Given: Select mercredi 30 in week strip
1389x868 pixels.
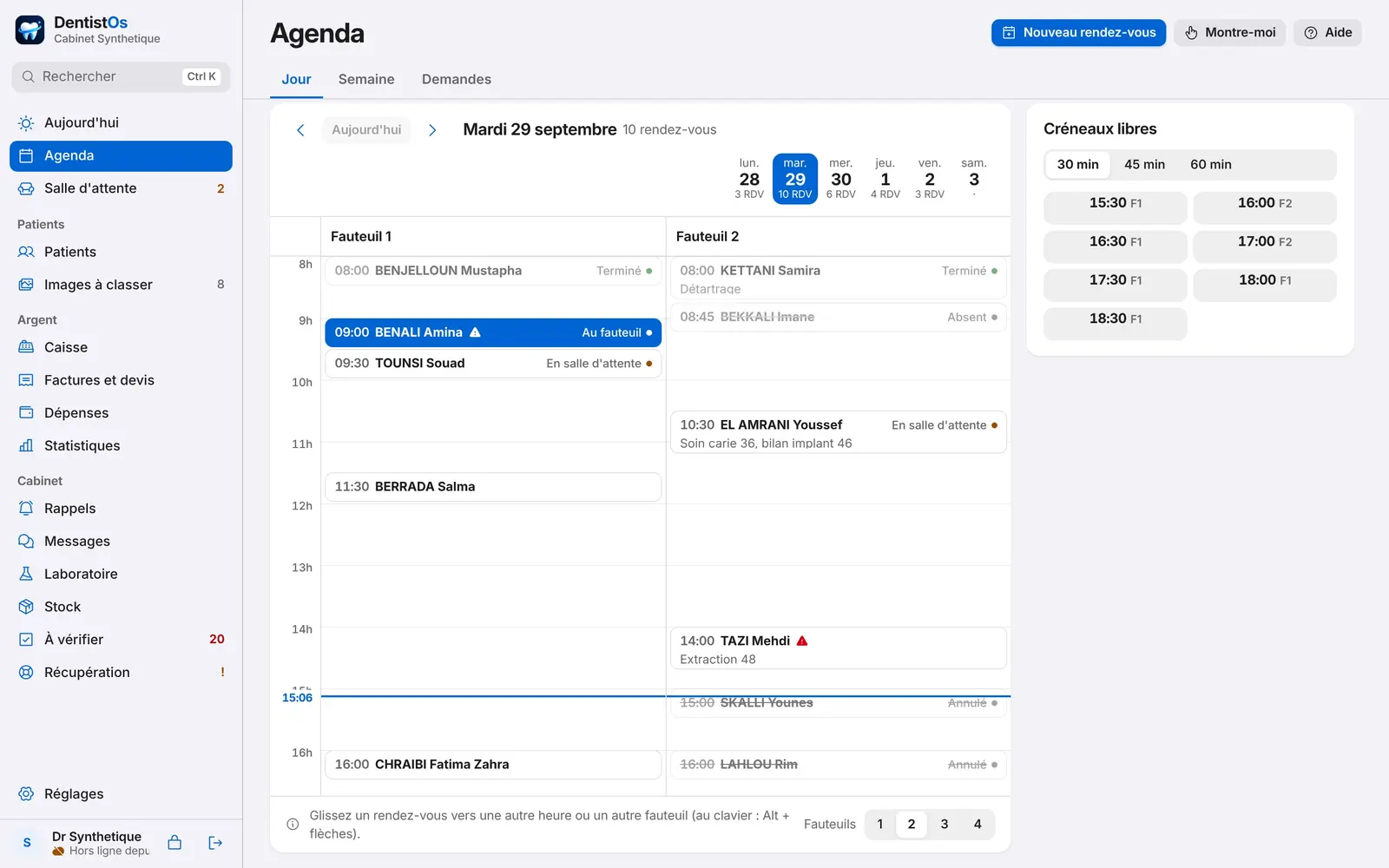Looking at the screenshot, I should click(x=840, y=179).
